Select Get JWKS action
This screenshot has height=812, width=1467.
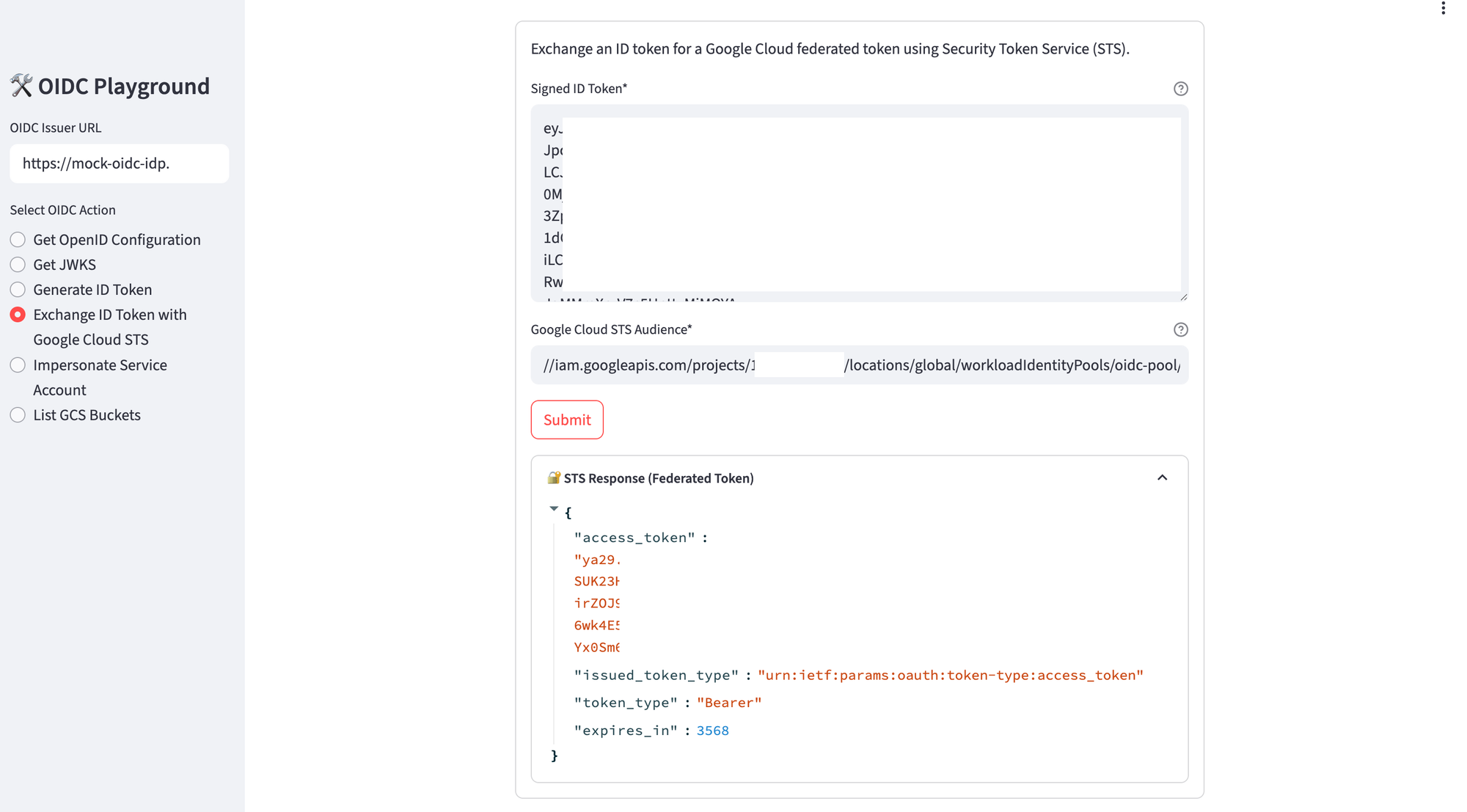pos(18,264)
